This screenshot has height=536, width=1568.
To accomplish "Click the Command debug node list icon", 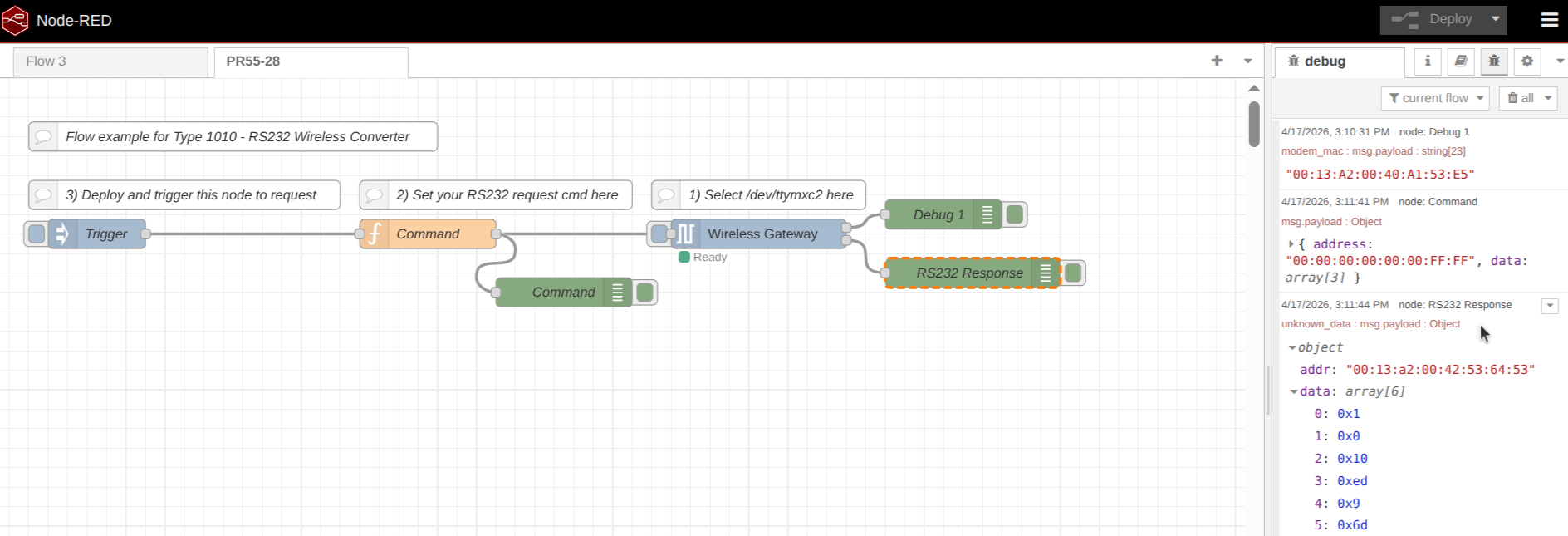I will click(617, 293).
